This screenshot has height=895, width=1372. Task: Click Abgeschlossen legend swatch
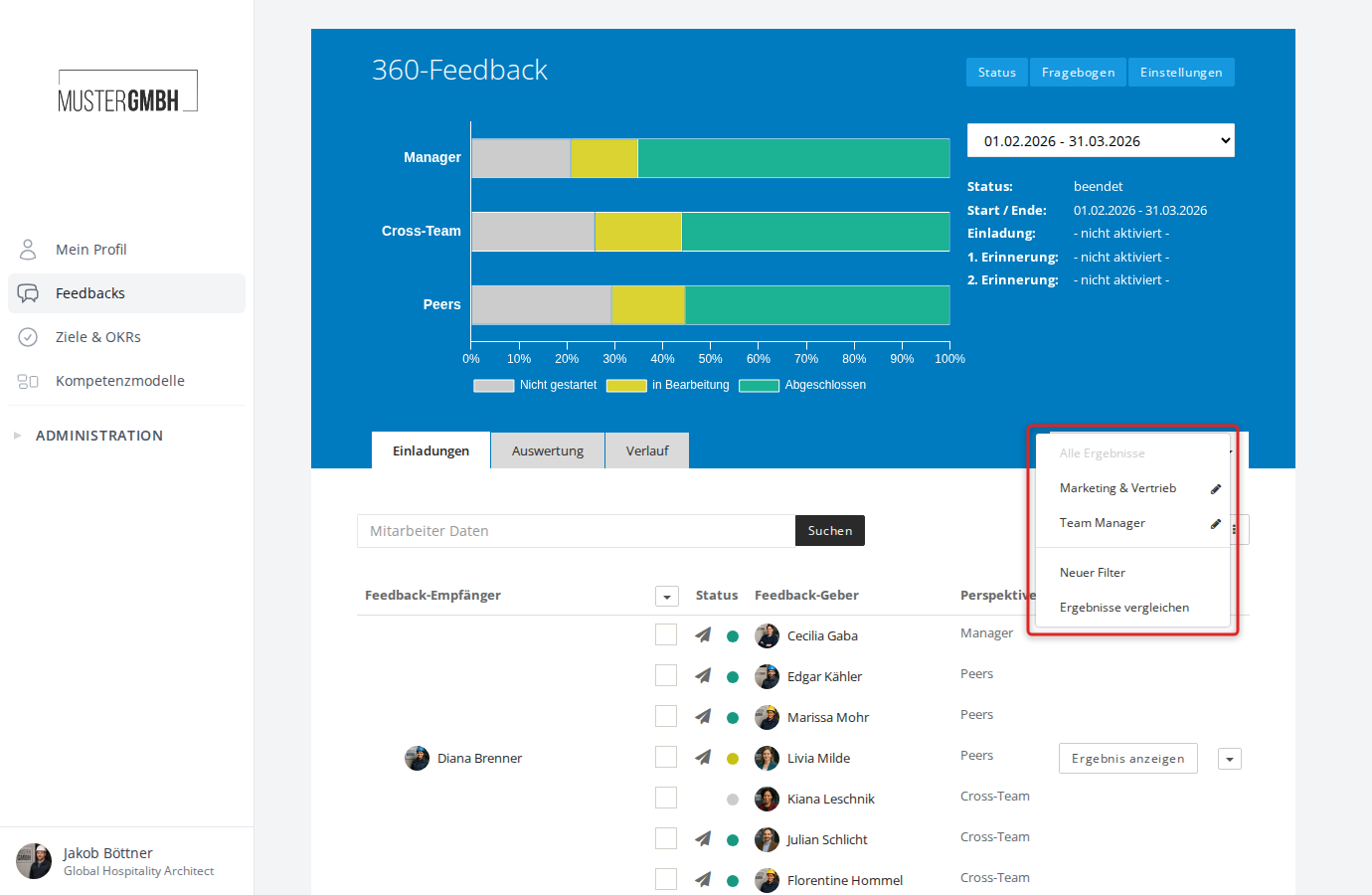[x=759, y=386]
